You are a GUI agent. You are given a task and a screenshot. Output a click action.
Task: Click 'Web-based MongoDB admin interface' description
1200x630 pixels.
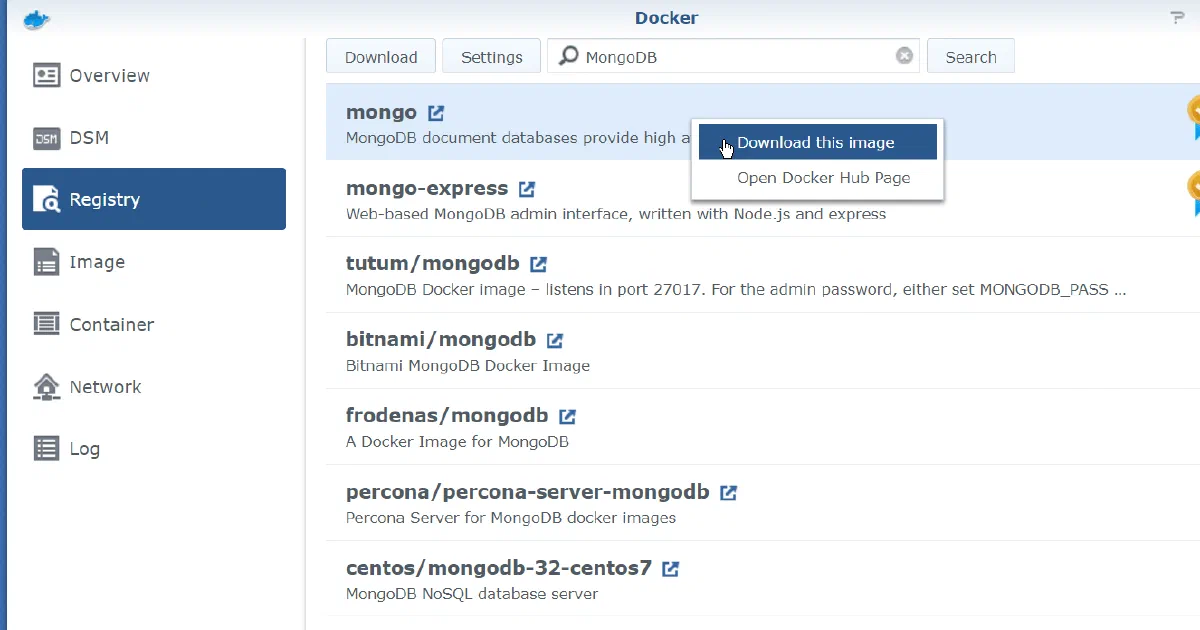tap(616, 214)
